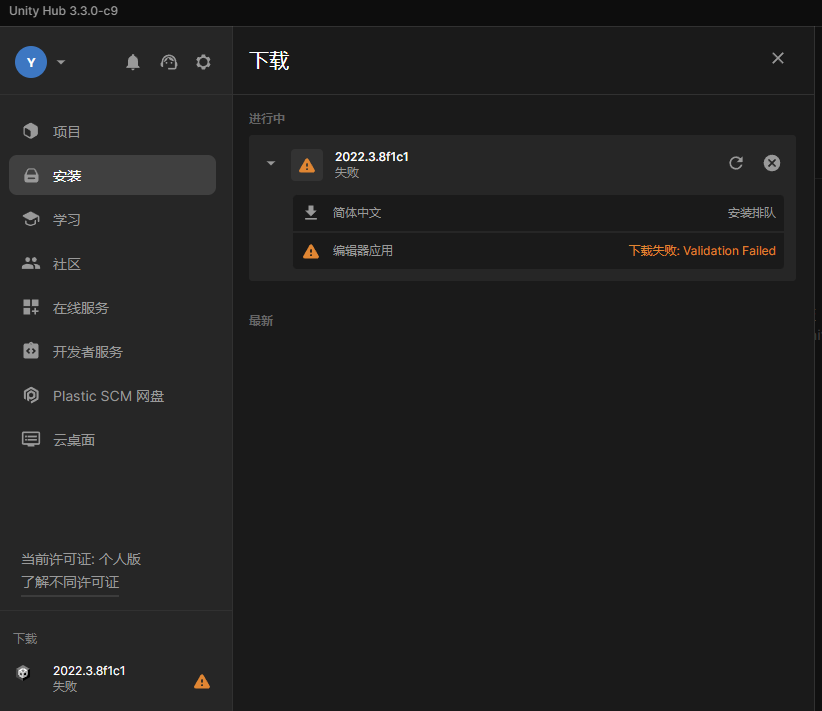Open 在线服务 menu item

coord(112,307)
